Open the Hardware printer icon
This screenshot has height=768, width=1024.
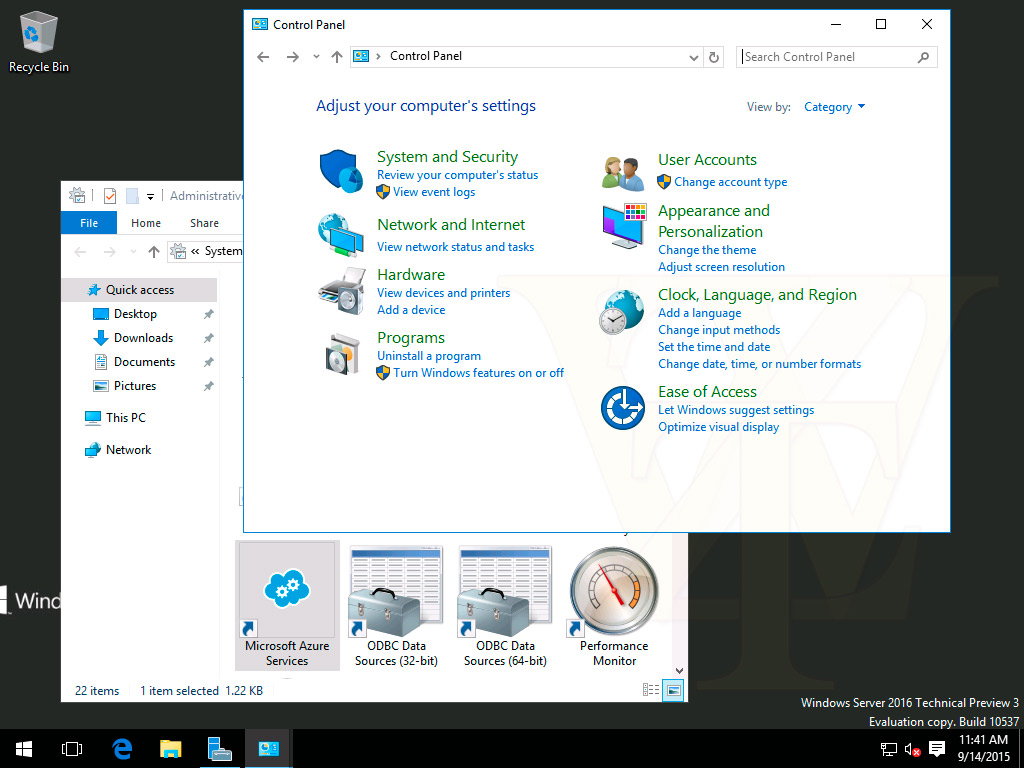[x=341, y=291]
